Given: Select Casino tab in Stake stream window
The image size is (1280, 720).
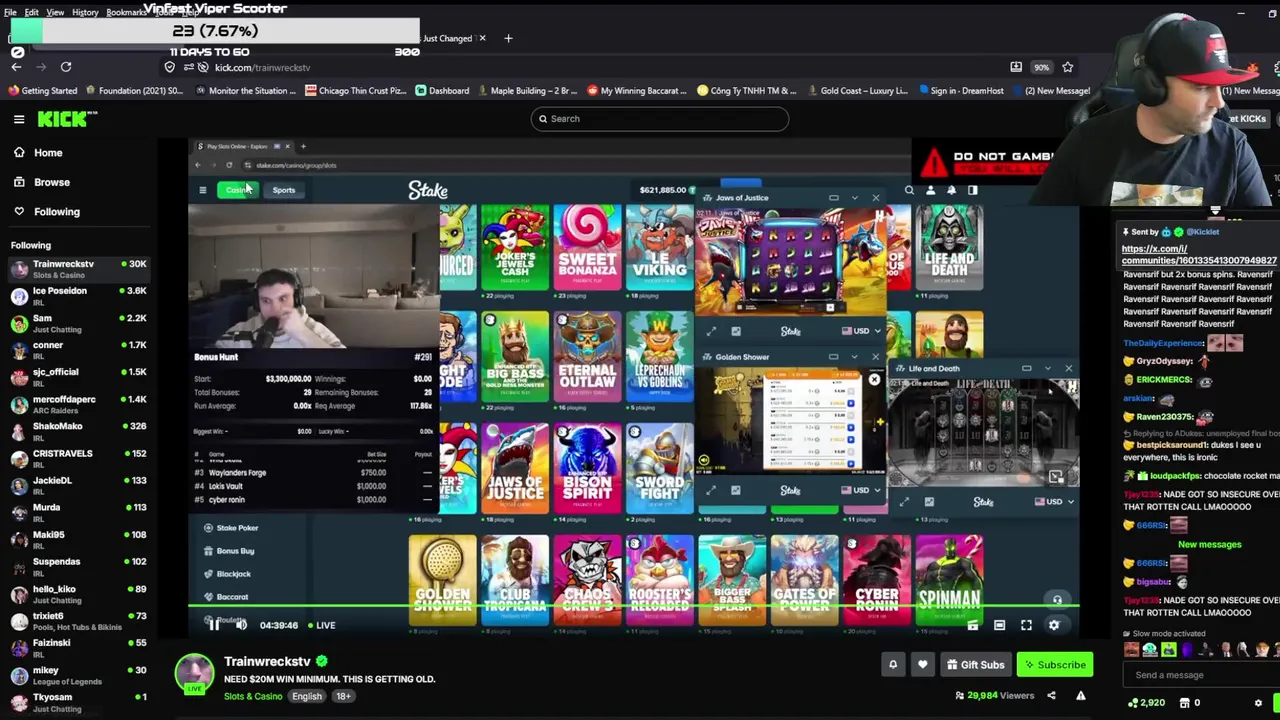Looking at the screenshot, I should tap(237, 190).
